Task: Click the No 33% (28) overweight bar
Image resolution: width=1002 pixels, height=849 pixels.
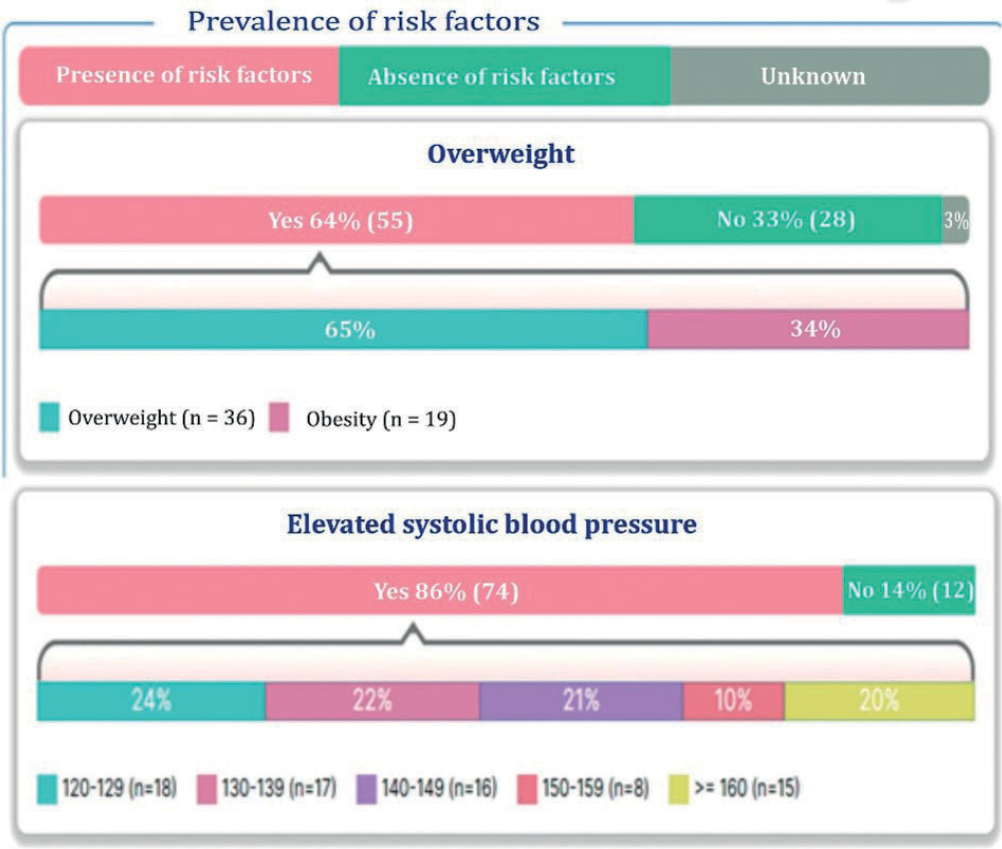Action: pos(788,220)
